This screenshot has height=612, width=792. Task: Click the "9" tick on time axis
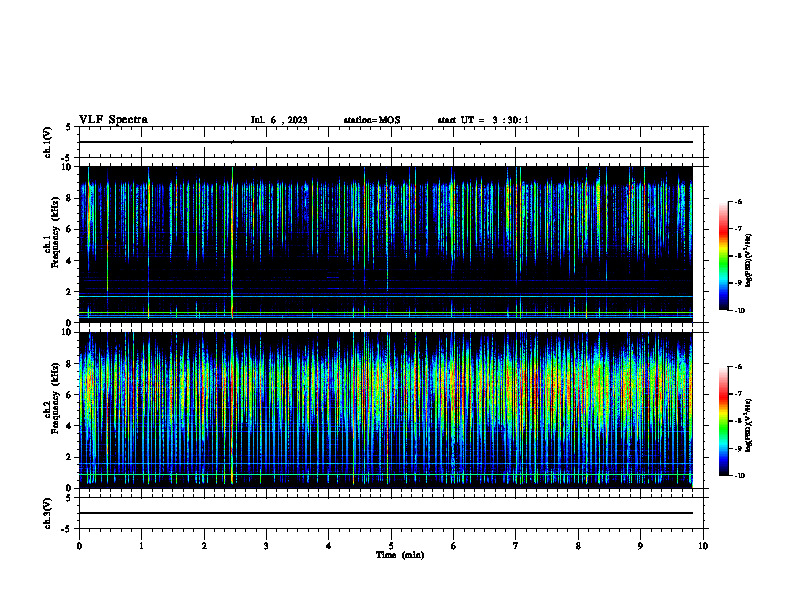tap(640, 546)
